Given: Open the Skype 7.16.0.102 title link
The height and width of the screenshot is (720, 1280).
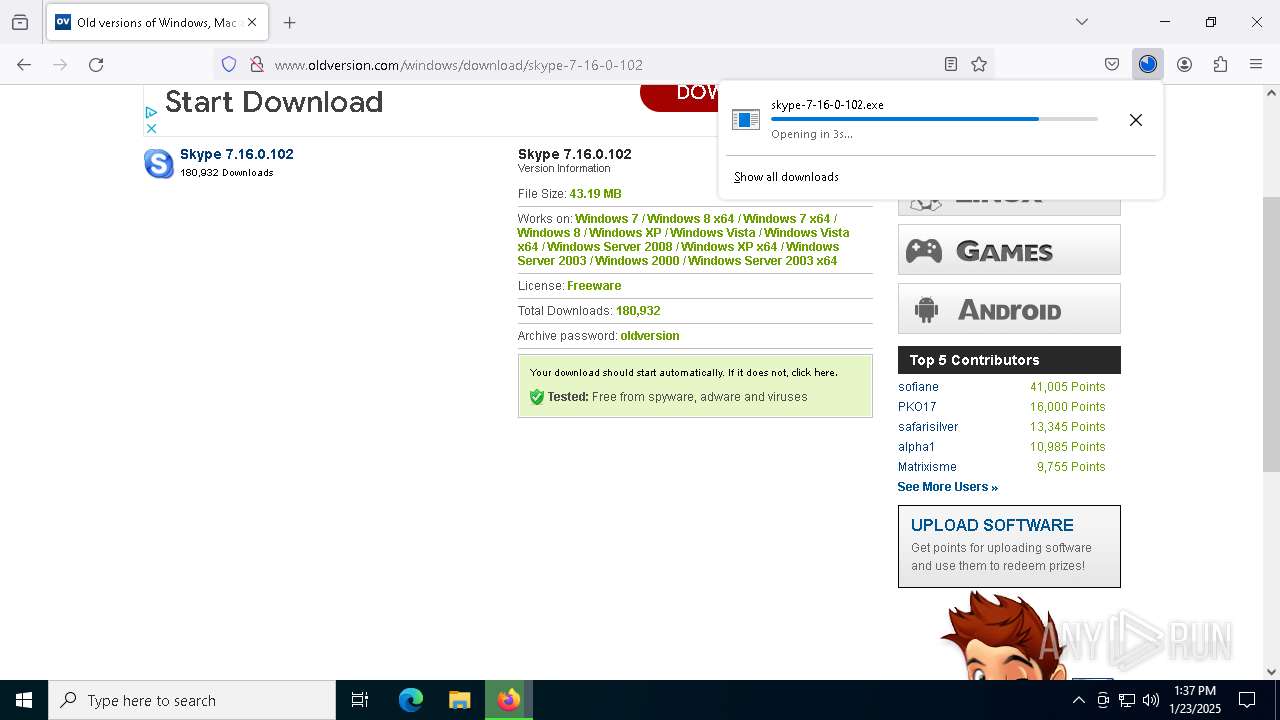Looking at the screenshot, I should pyautogui.click(x=237, y=154).
